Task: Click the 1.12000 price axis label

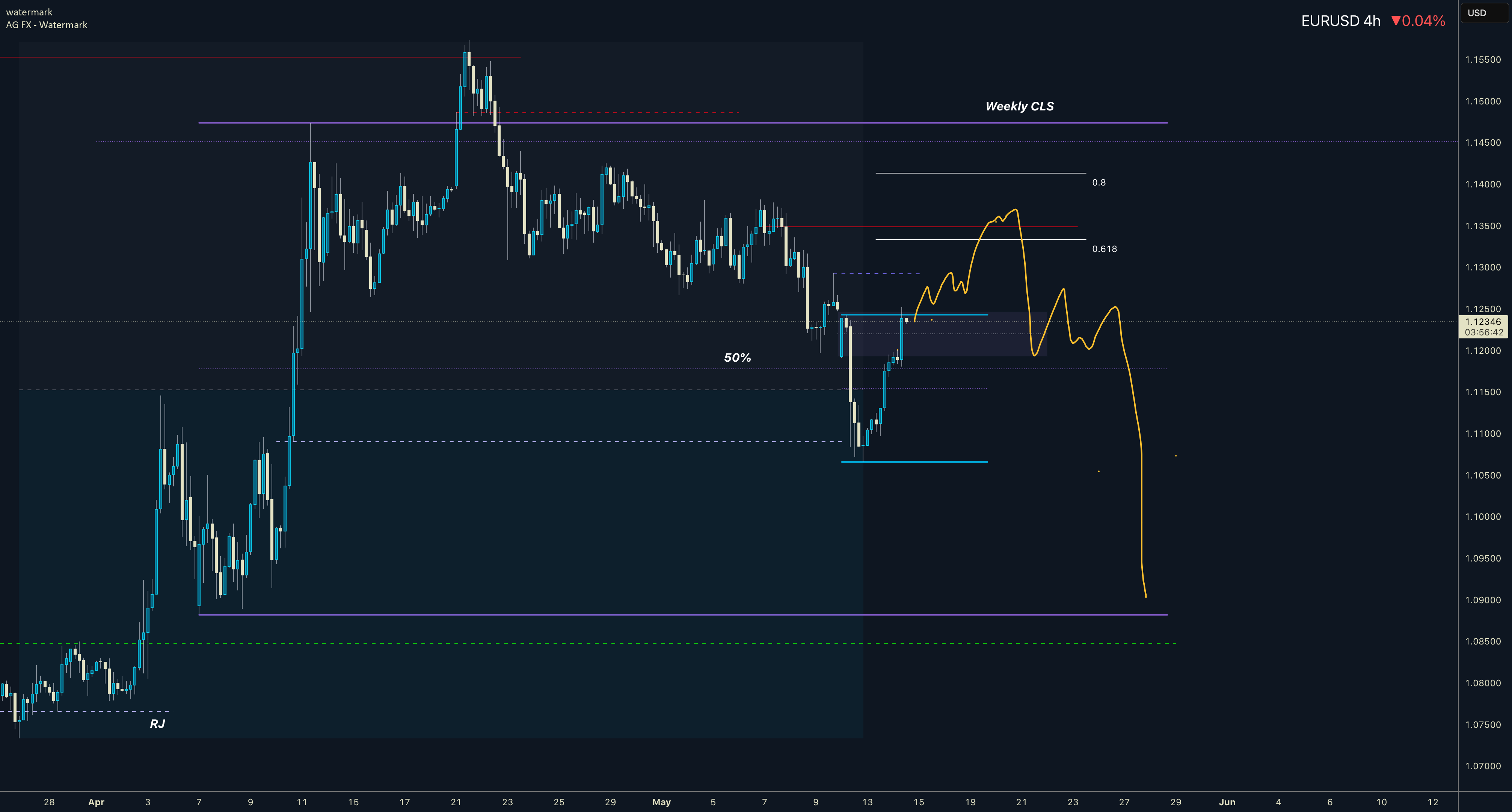Action: pos(1483,350)
